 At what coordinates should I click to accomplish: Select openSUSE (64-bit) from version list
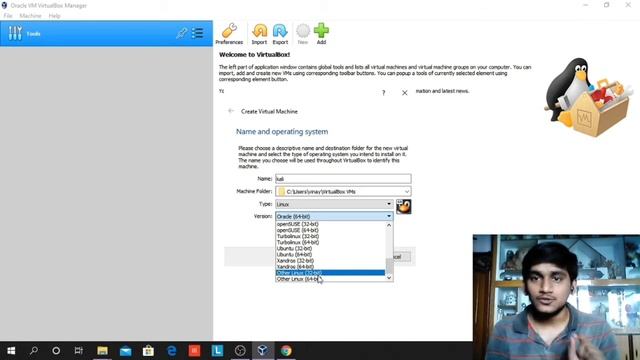tap(330, 230)
